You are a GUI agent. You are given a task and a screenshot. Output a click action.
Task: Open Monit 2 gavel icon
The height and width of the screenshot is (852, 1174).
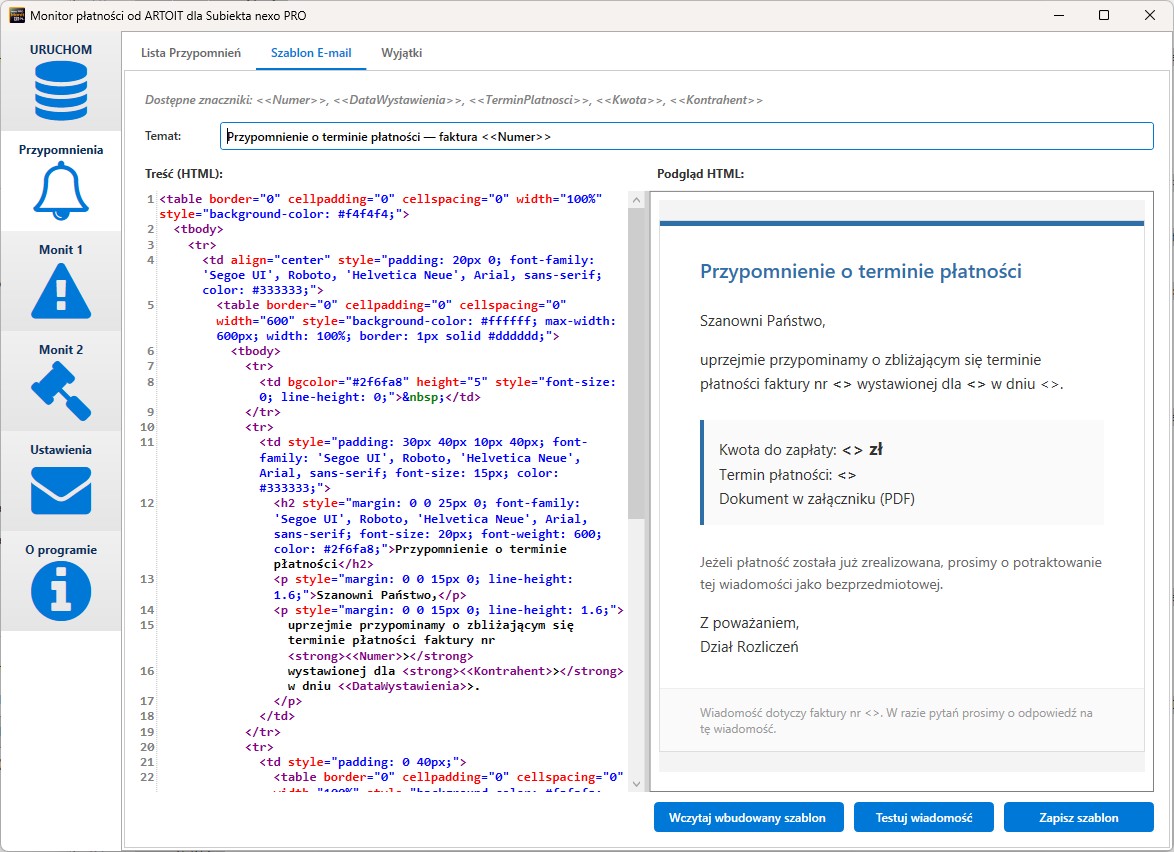click(x=61, y=391)
